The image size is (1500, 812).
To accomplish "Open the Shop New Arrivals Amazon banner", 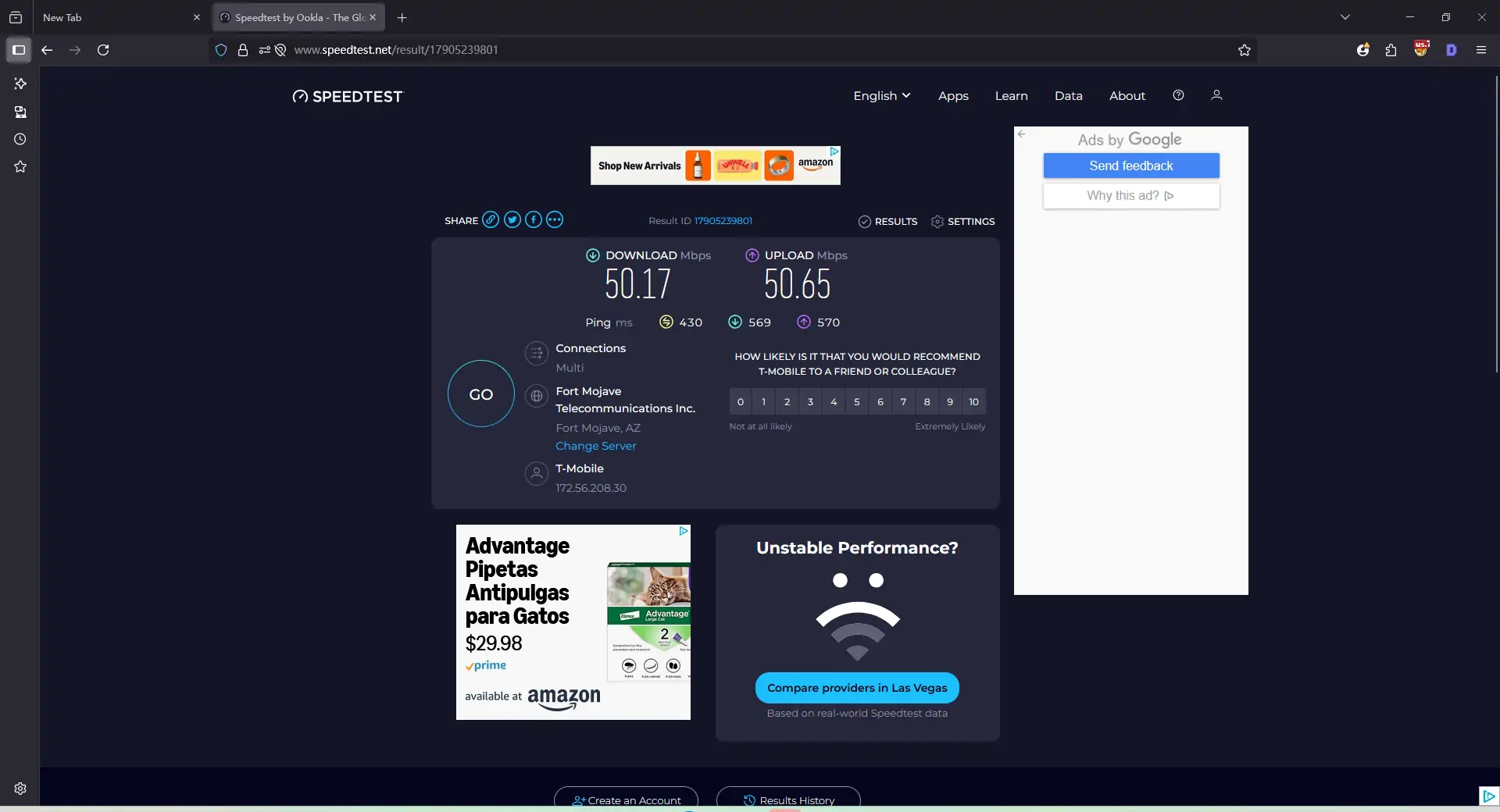I will [716, 166].
